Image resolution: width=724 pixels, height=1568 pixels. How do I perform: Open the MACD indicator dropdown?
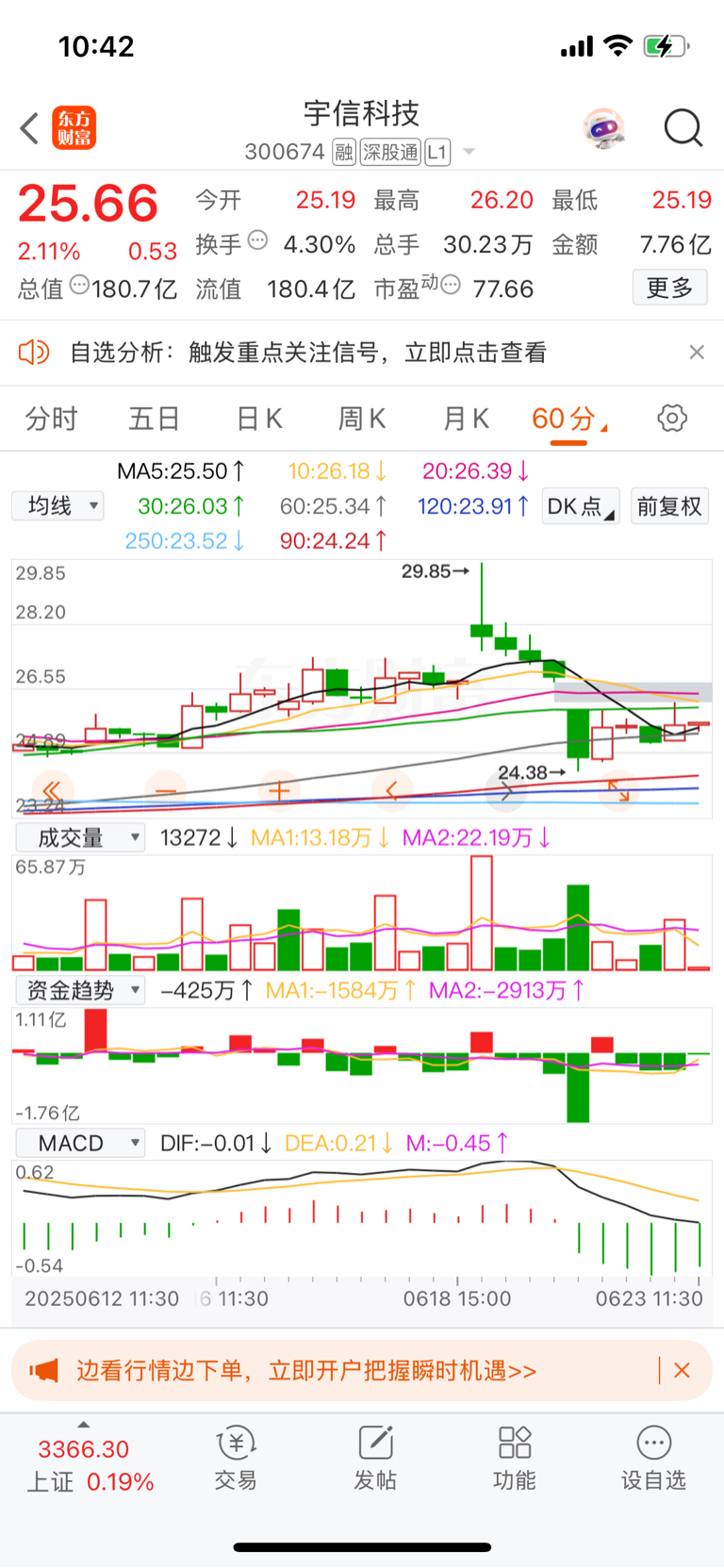tap(81, 1143)
